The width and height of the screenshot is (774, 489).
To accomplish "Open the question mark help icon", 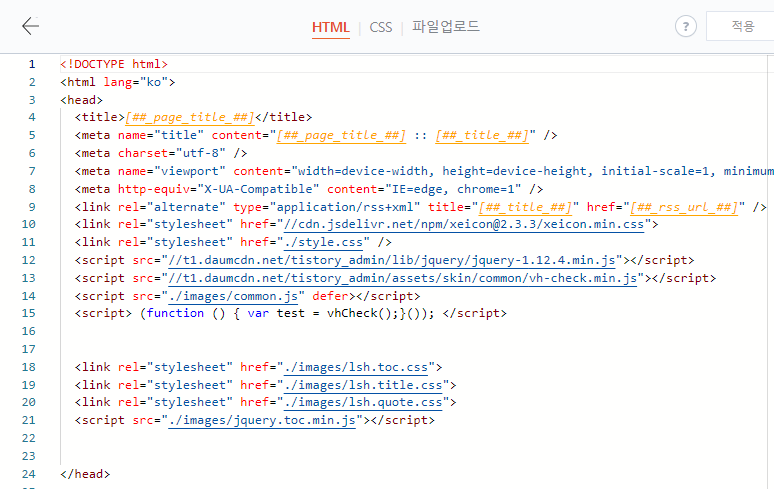I will (686, 26).
